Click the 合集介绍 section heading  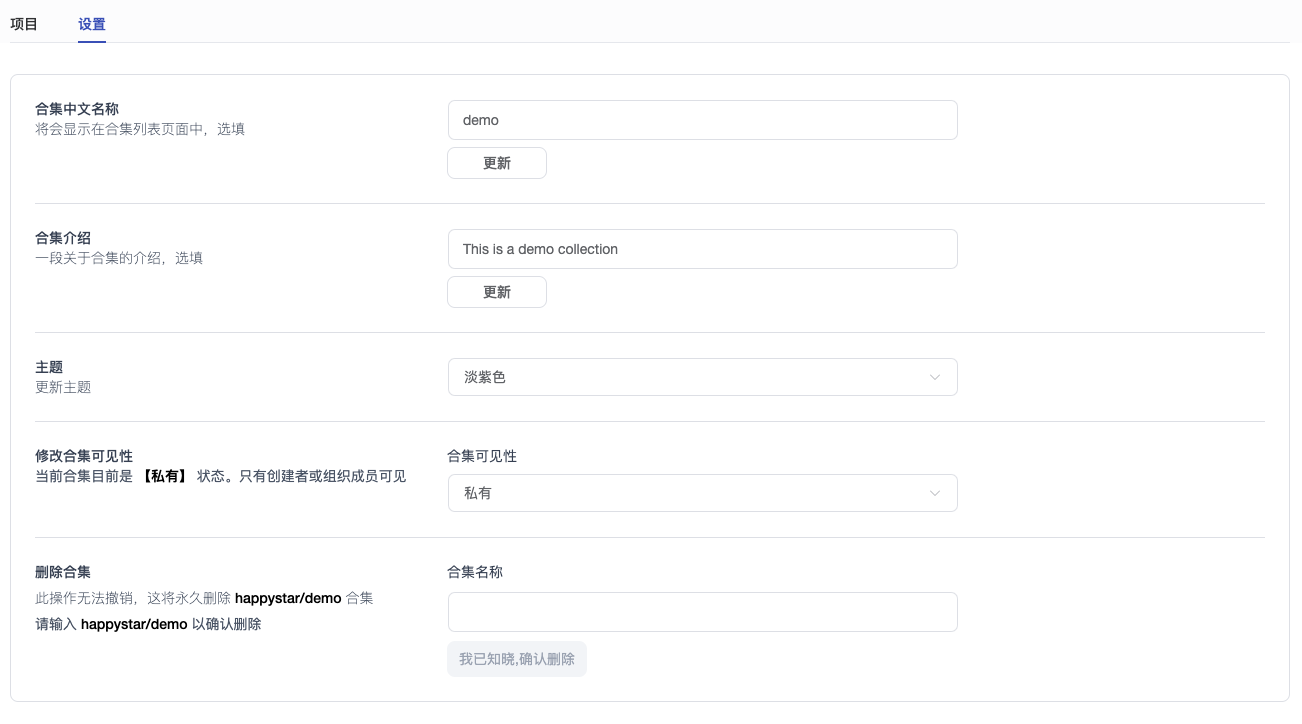tap(63, 238)
